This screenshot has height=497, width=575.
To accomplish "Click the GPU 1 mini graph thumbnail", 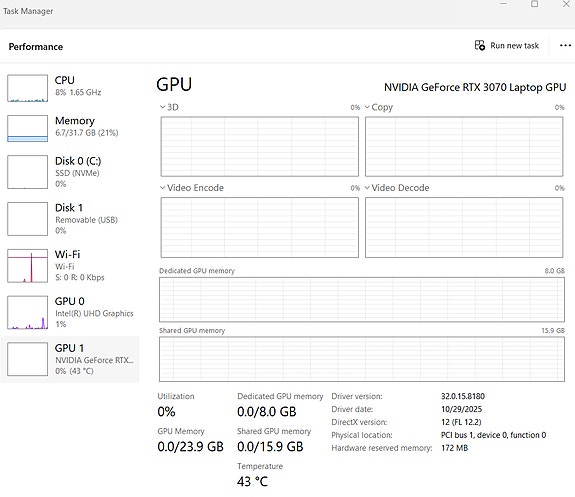I will coord(28,359).
